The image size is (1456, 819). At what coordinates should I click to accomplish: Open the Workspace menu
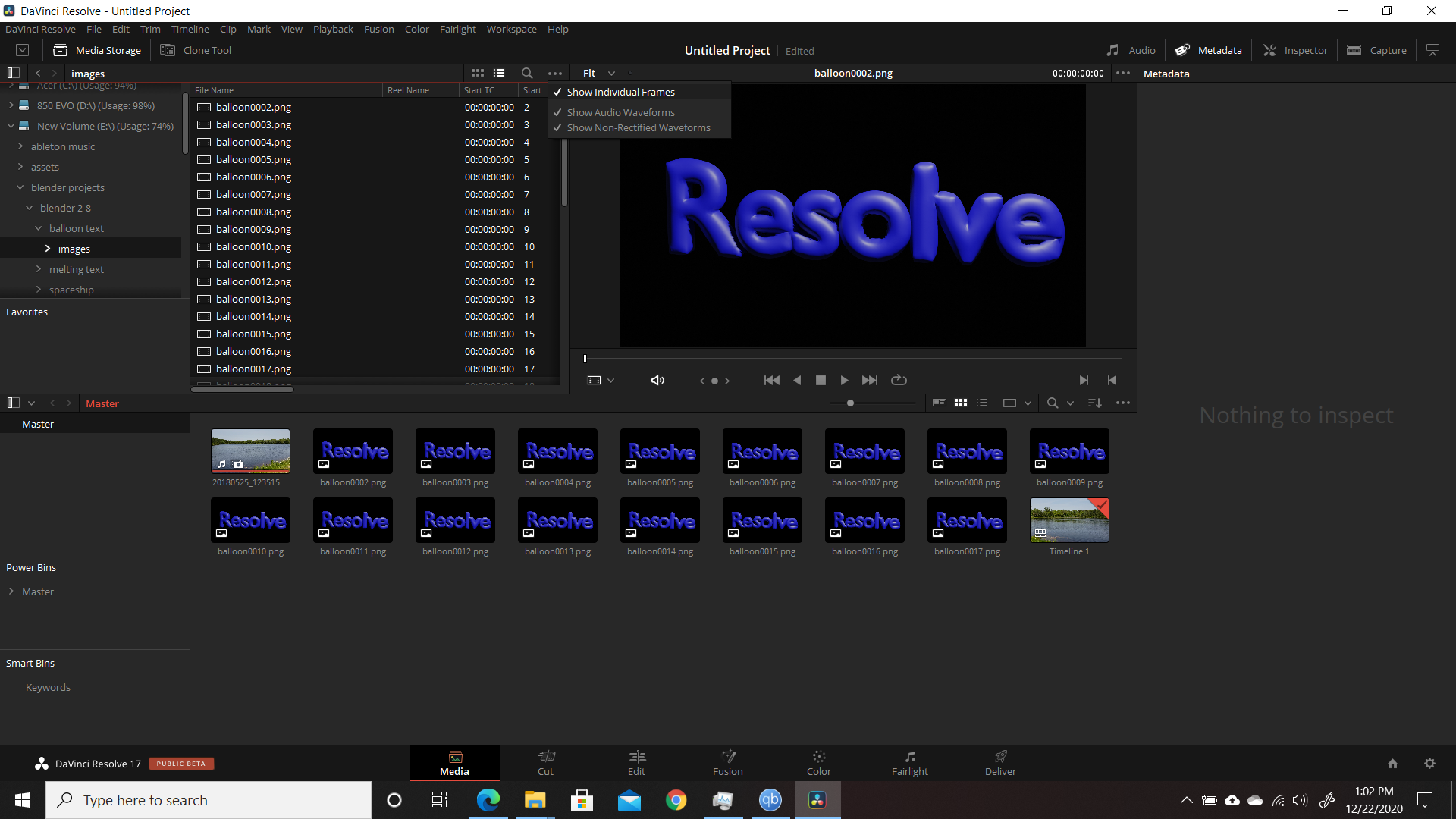[x=511, y=29]
